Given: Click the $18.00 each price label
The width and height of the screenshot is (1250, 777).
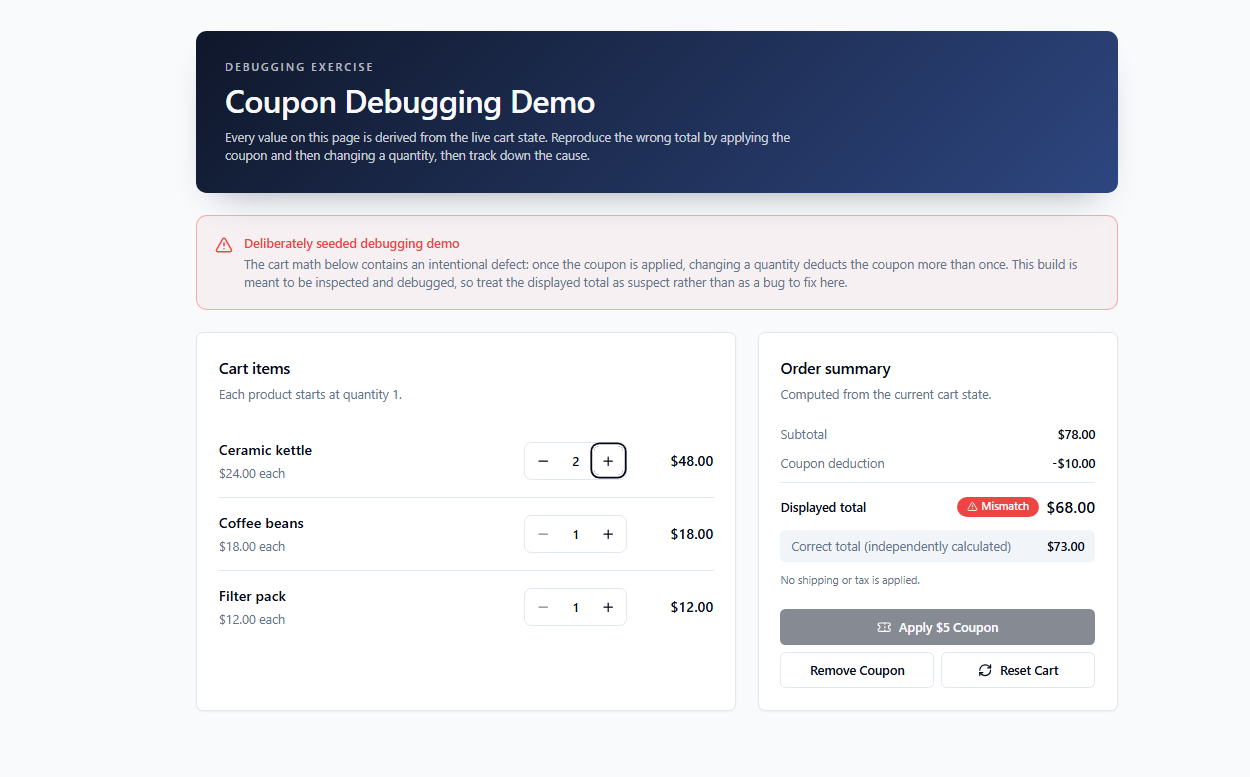Looking at the screenshot, I should (252, 546).
